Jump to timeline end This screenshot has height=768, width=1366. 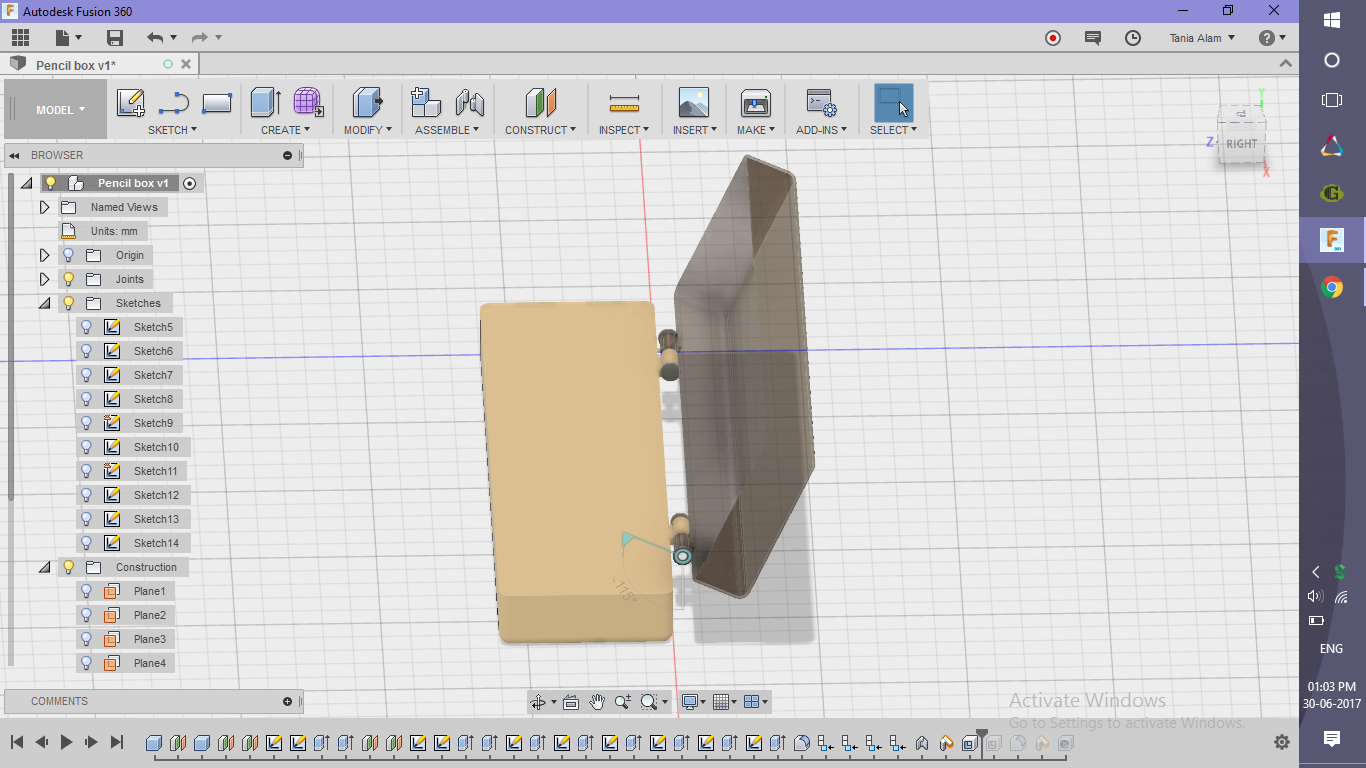point(116,742)
